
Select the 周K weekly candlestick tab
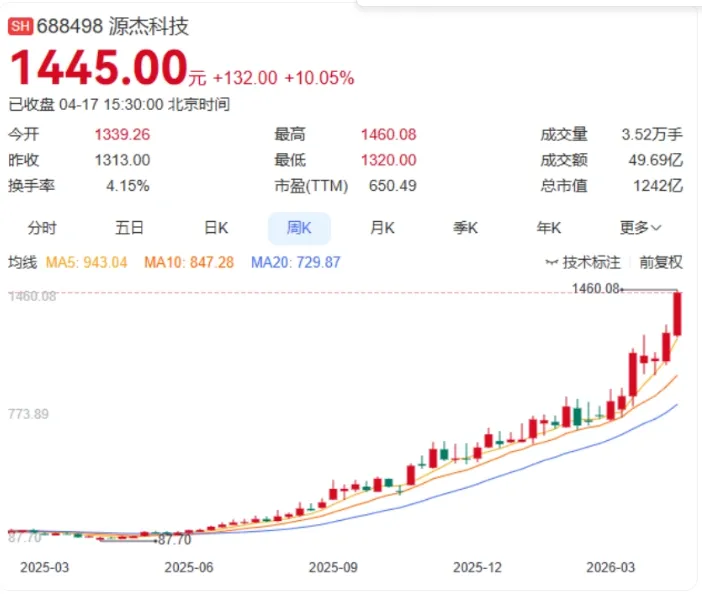(x=299, y=228)
